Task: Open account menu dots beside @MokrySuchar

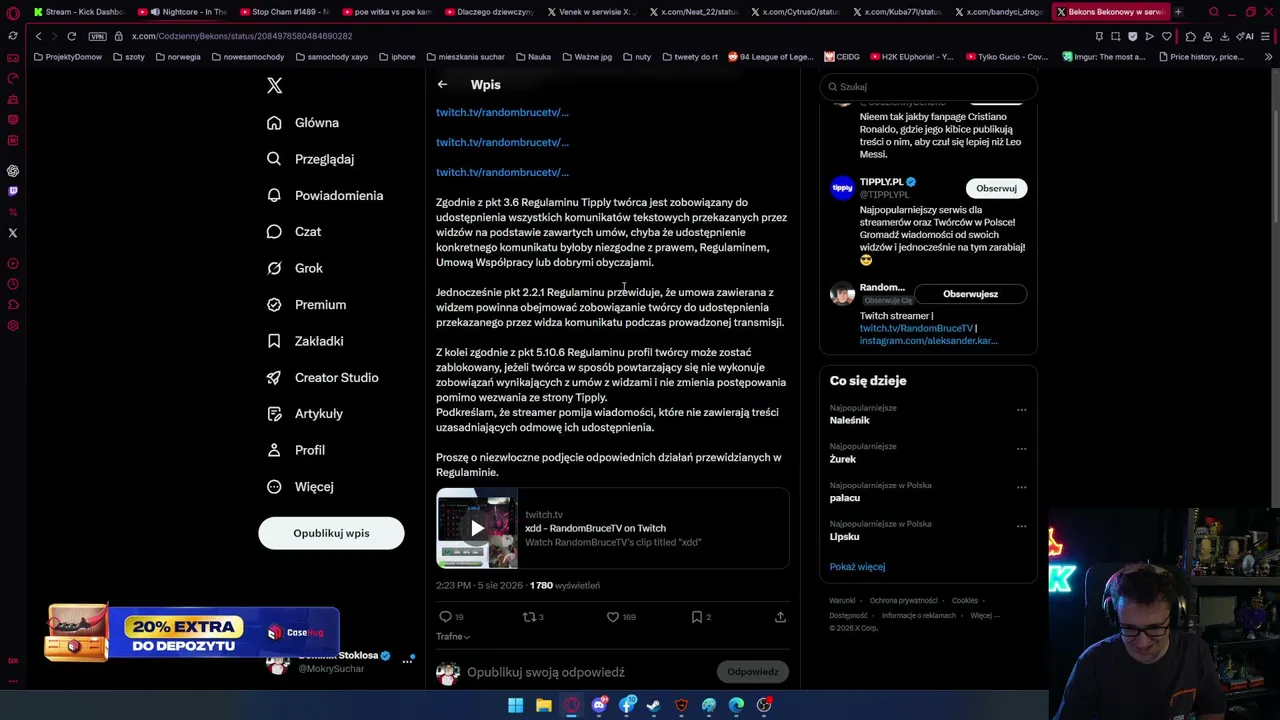Action: tap(408, 660)
